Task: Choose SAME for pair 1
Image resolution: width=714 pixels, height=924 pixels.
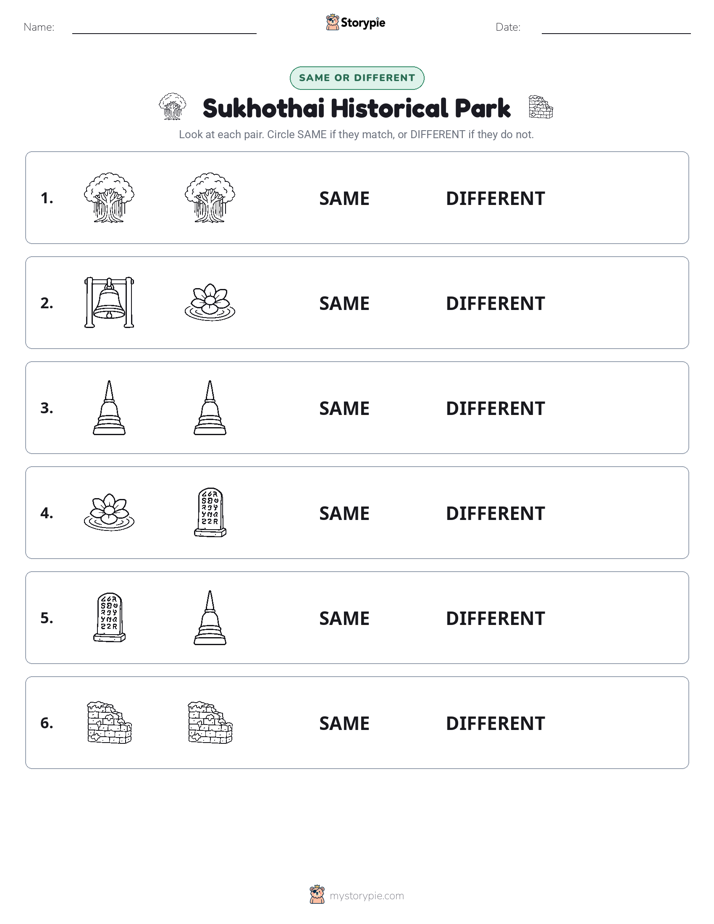Action: coord(344,198)
